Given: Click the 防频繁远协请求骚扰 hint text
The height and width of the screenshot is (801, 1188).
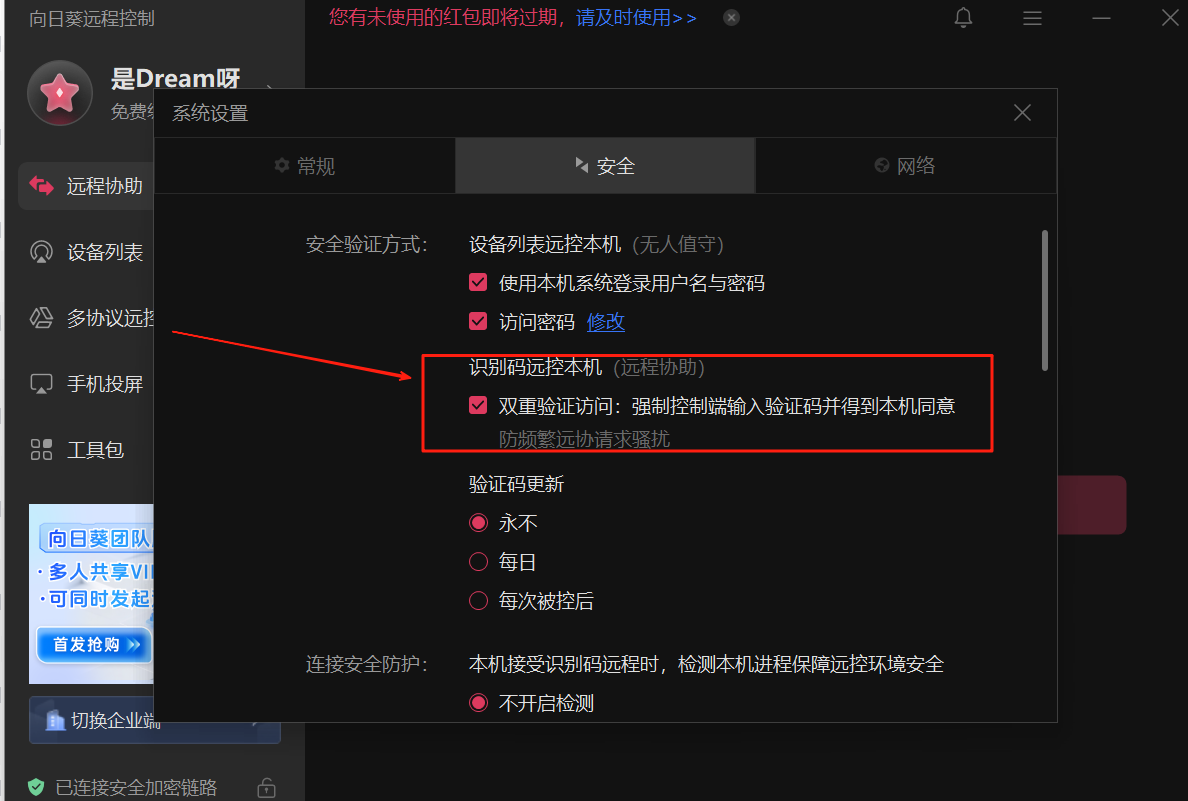Looking at the screenshot, I should click(x=584, y=440).
